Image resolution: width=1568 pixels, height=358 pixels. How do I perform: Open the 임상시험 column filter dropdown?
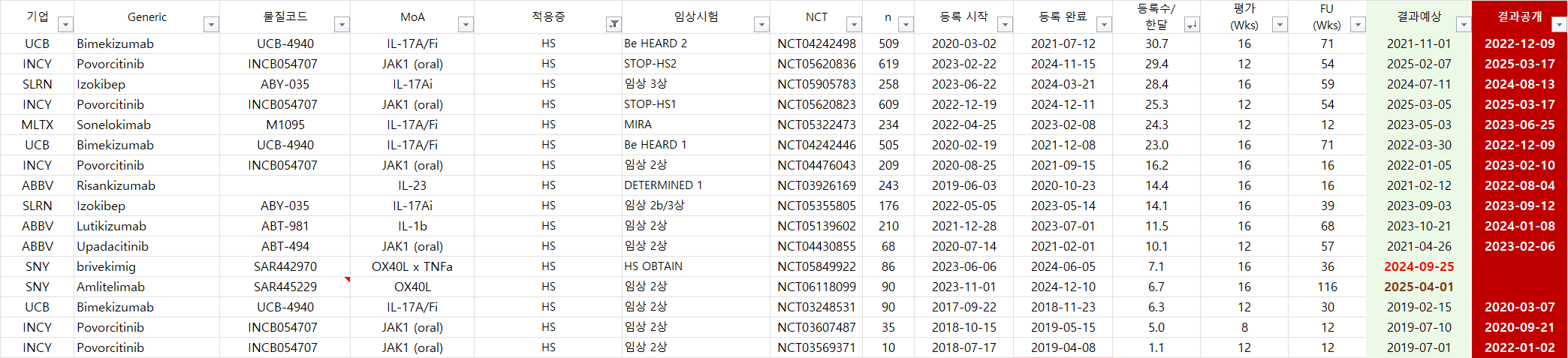coord(762,25)
